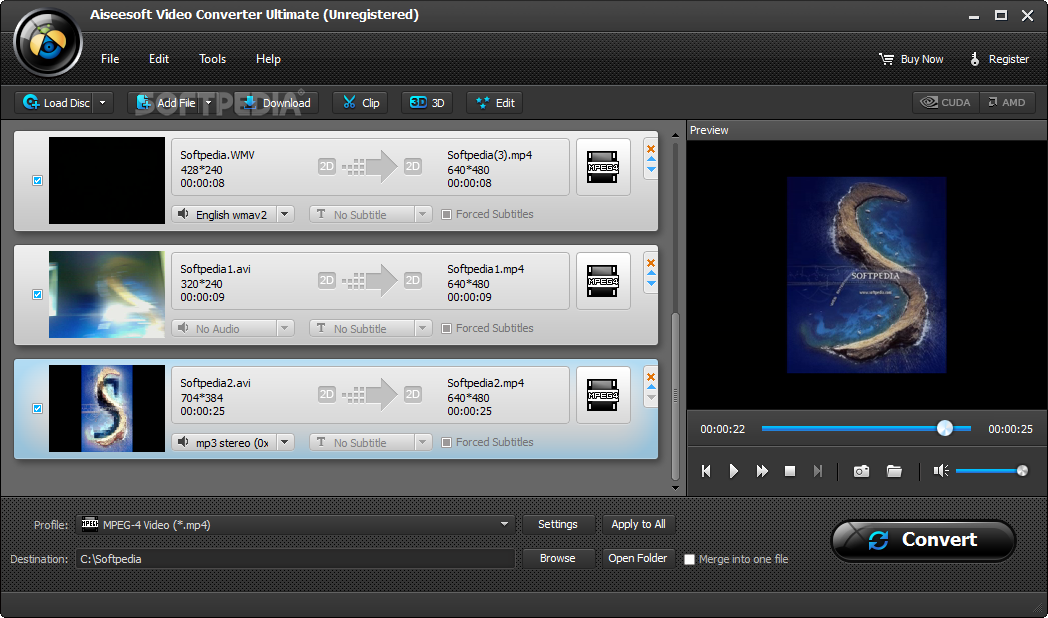The height and width of the screenshot is (618, 1048).
Task: Select the Softpedia.WMV black thumbnail
Action: [x=107, y=180]
